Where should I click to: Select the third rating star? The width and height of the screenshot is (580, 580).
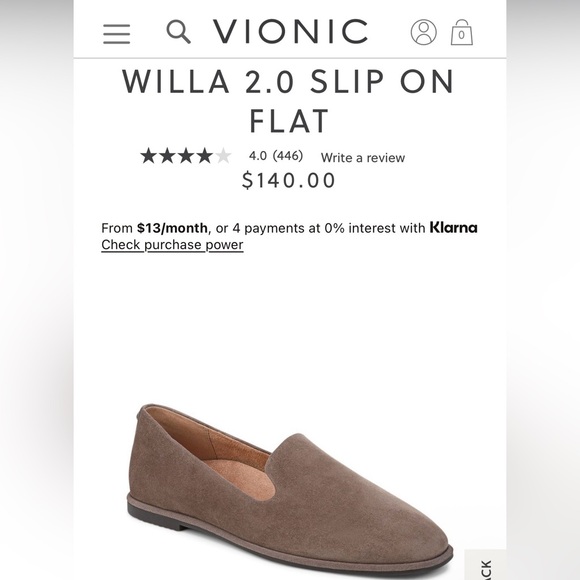pyautogui.click(x=186, y=156)
